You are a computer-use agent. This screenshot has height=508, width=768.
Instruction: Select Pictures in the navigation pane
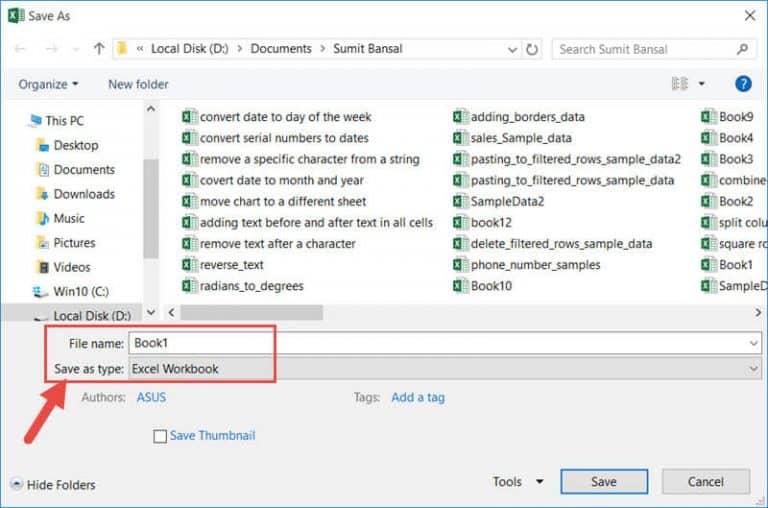pos(66,243)
